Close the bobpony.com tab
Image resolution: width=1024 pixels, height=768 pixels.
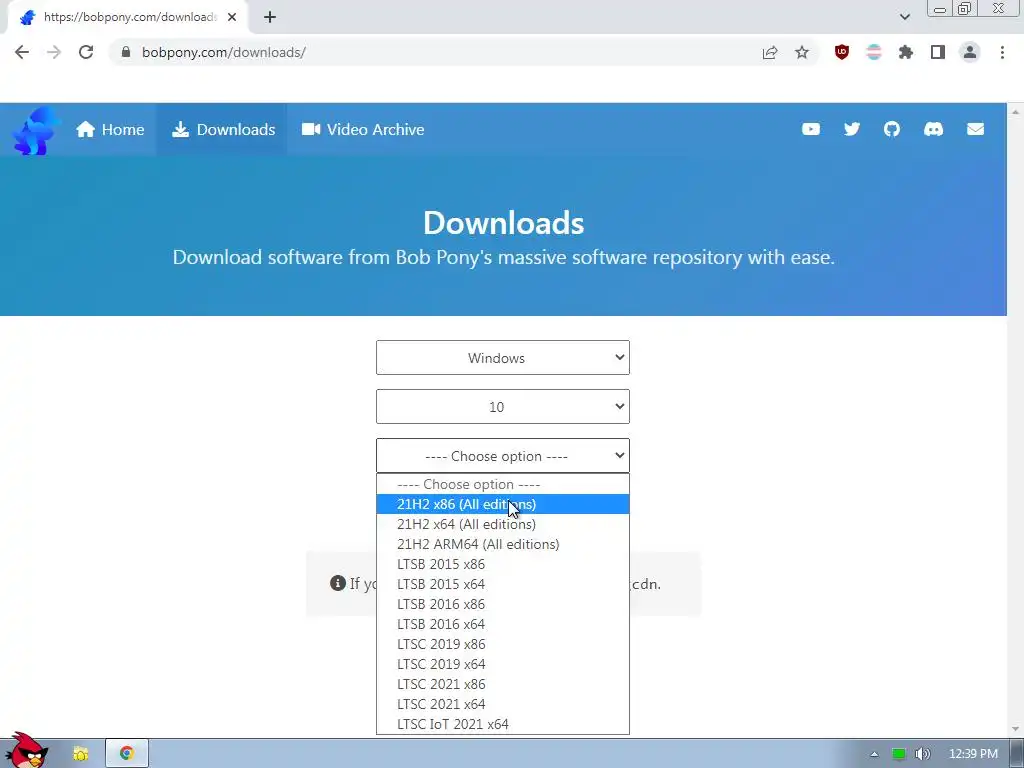[232, 17]
